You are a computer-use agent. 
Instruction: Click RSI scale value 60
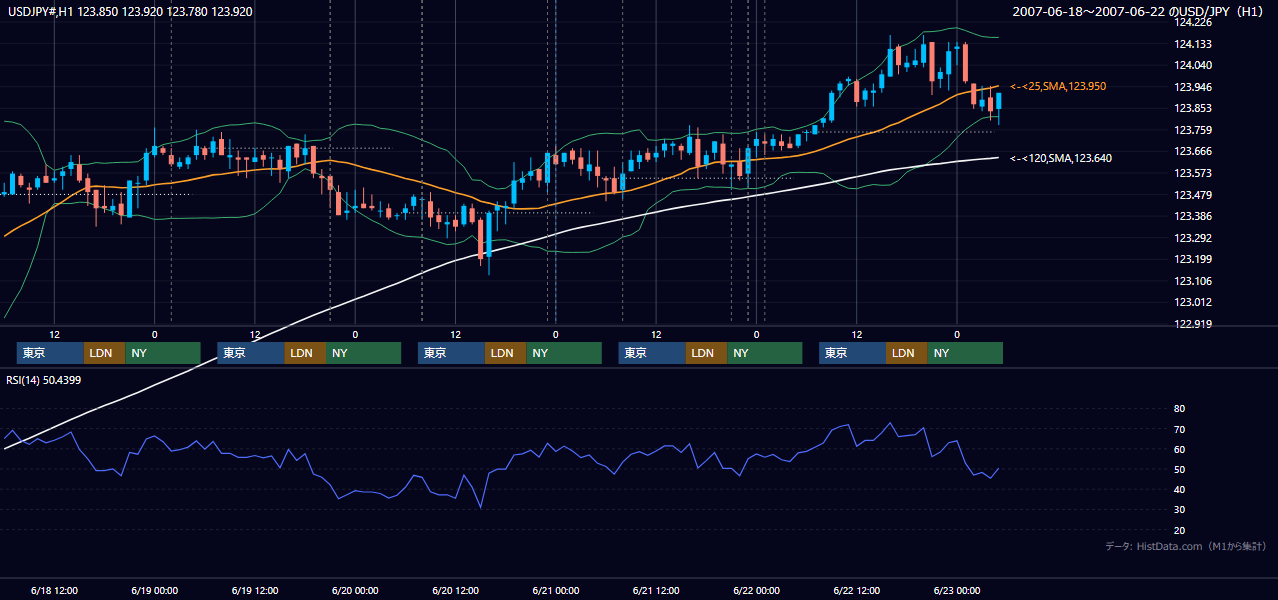[x=1180, y=449]
